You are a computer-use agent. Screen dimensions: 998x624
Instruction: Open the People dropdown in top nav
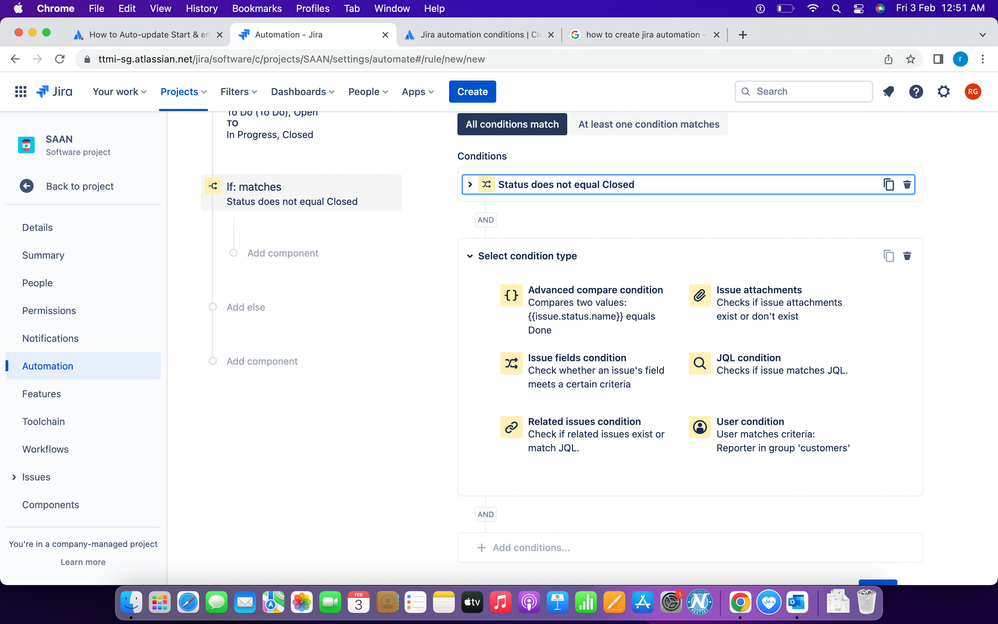pos(368,92)
